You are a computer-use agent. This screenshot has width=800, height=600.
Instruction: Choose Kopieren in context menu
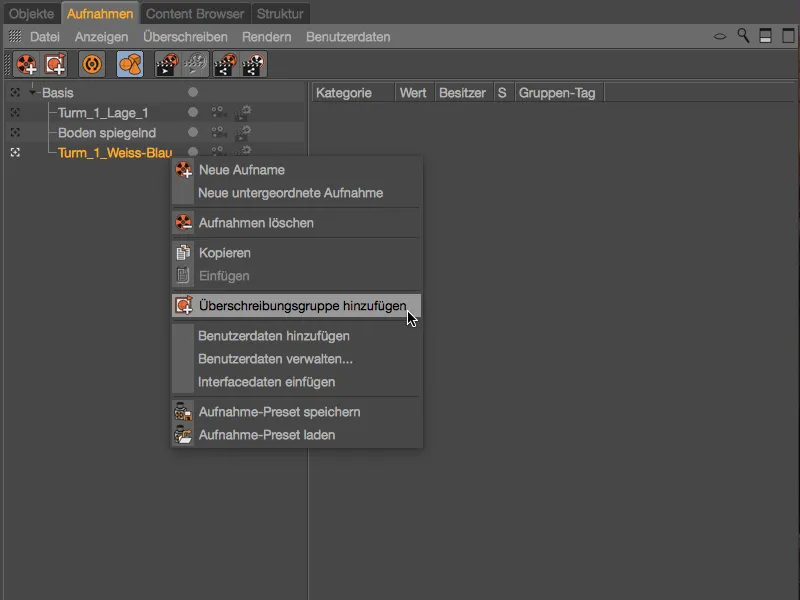(297, 253)
